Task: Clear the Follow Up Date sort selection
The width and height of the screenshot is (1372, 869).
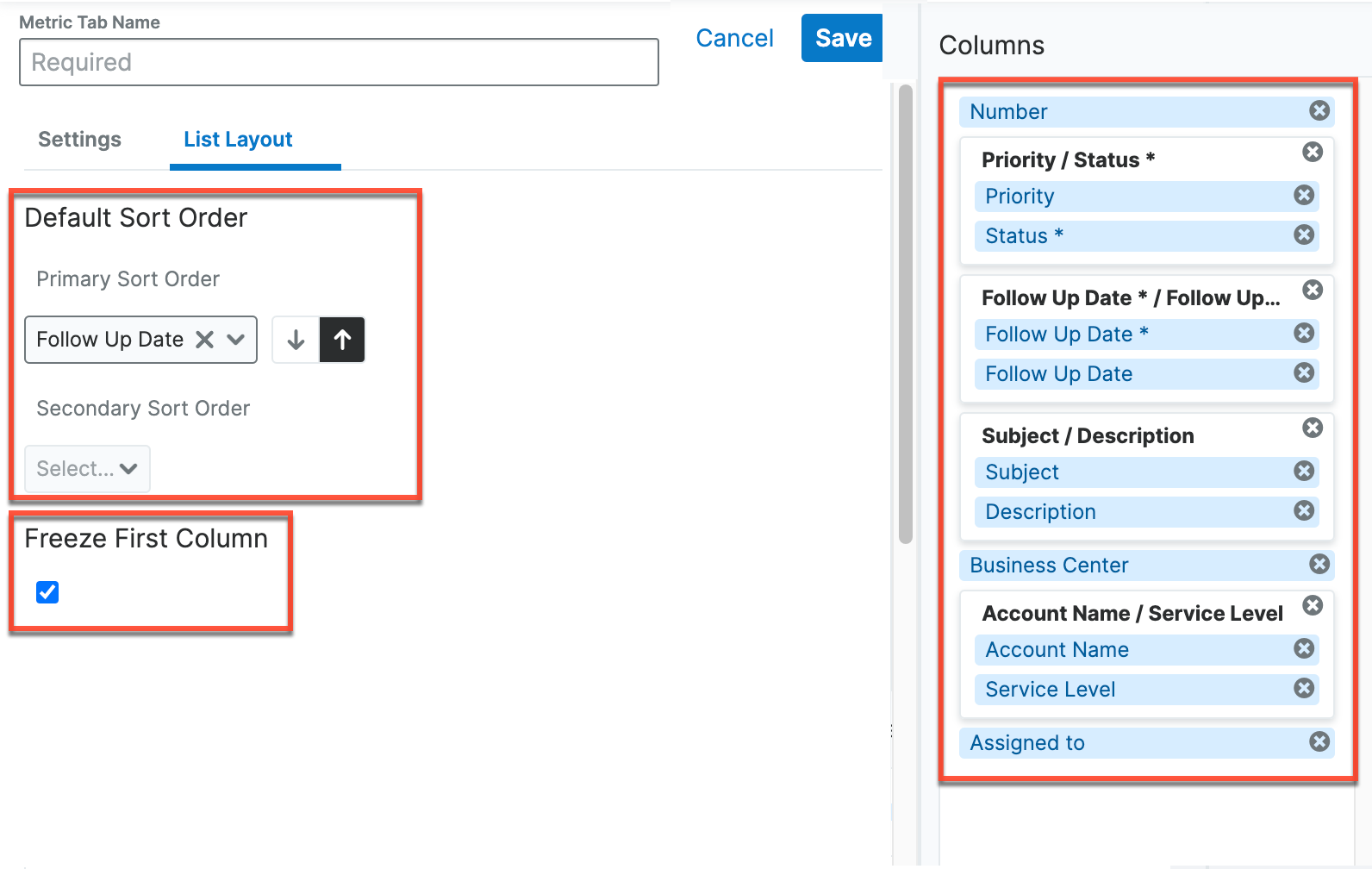Action: pos(204,340)
